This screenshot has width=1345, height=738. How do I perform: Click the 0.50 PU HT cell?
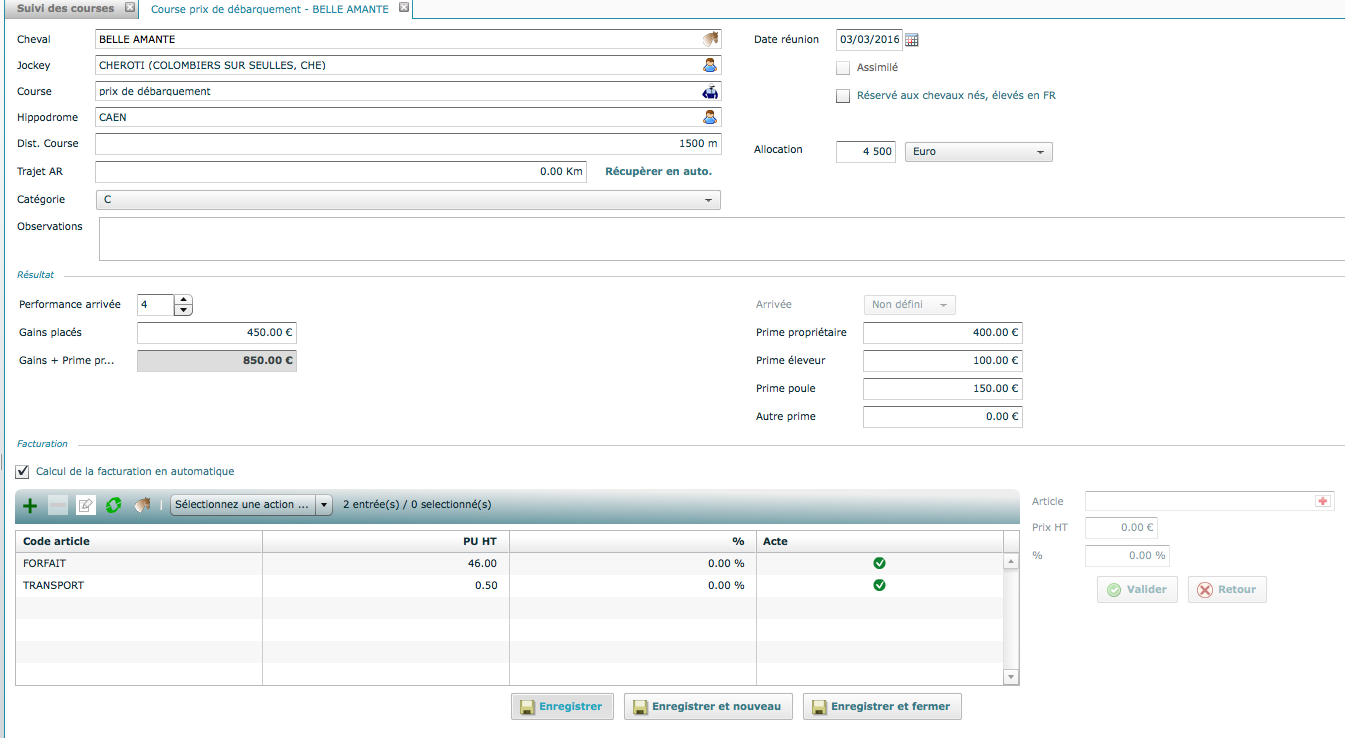tap(386, 585)
